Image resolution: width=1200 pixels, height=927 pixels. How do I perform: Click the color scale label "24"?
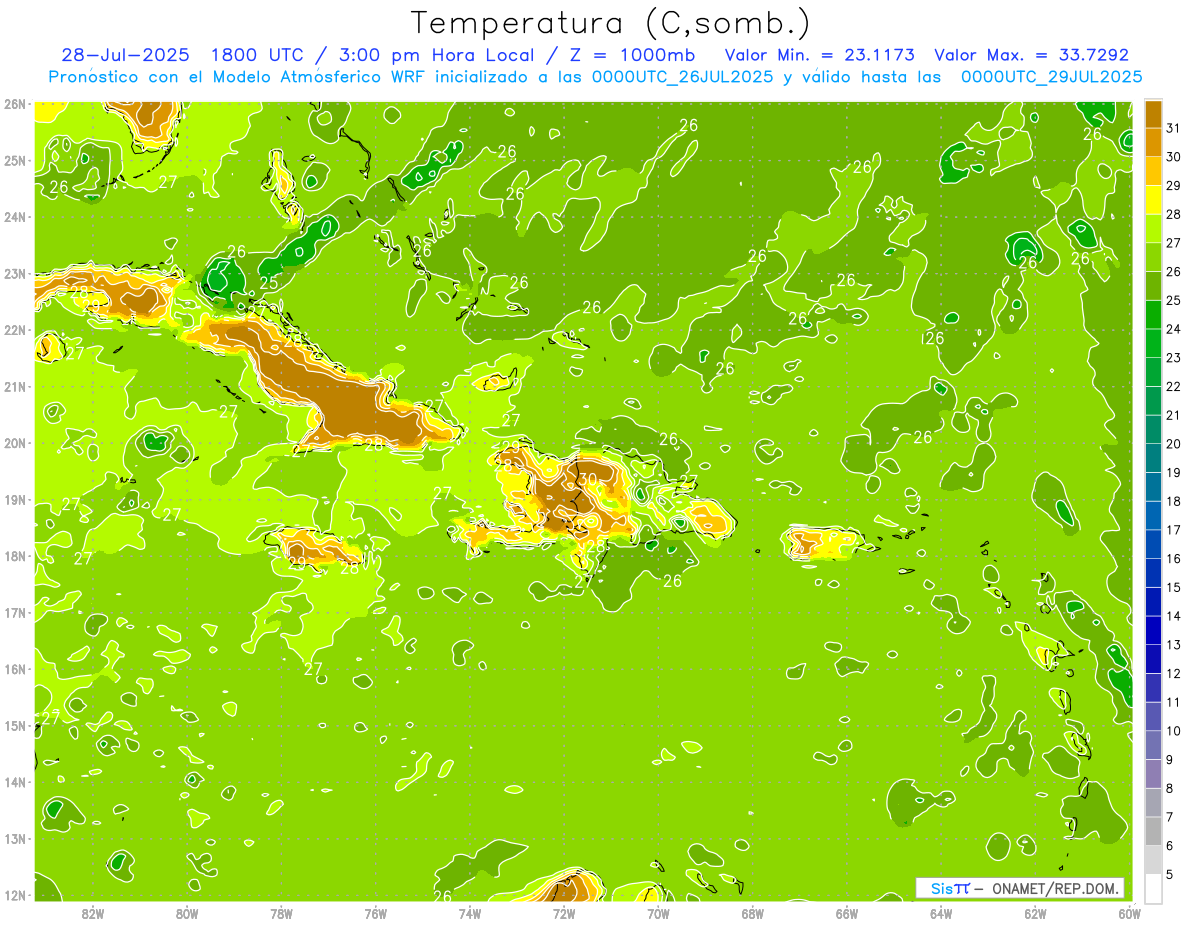(1174, 329)
